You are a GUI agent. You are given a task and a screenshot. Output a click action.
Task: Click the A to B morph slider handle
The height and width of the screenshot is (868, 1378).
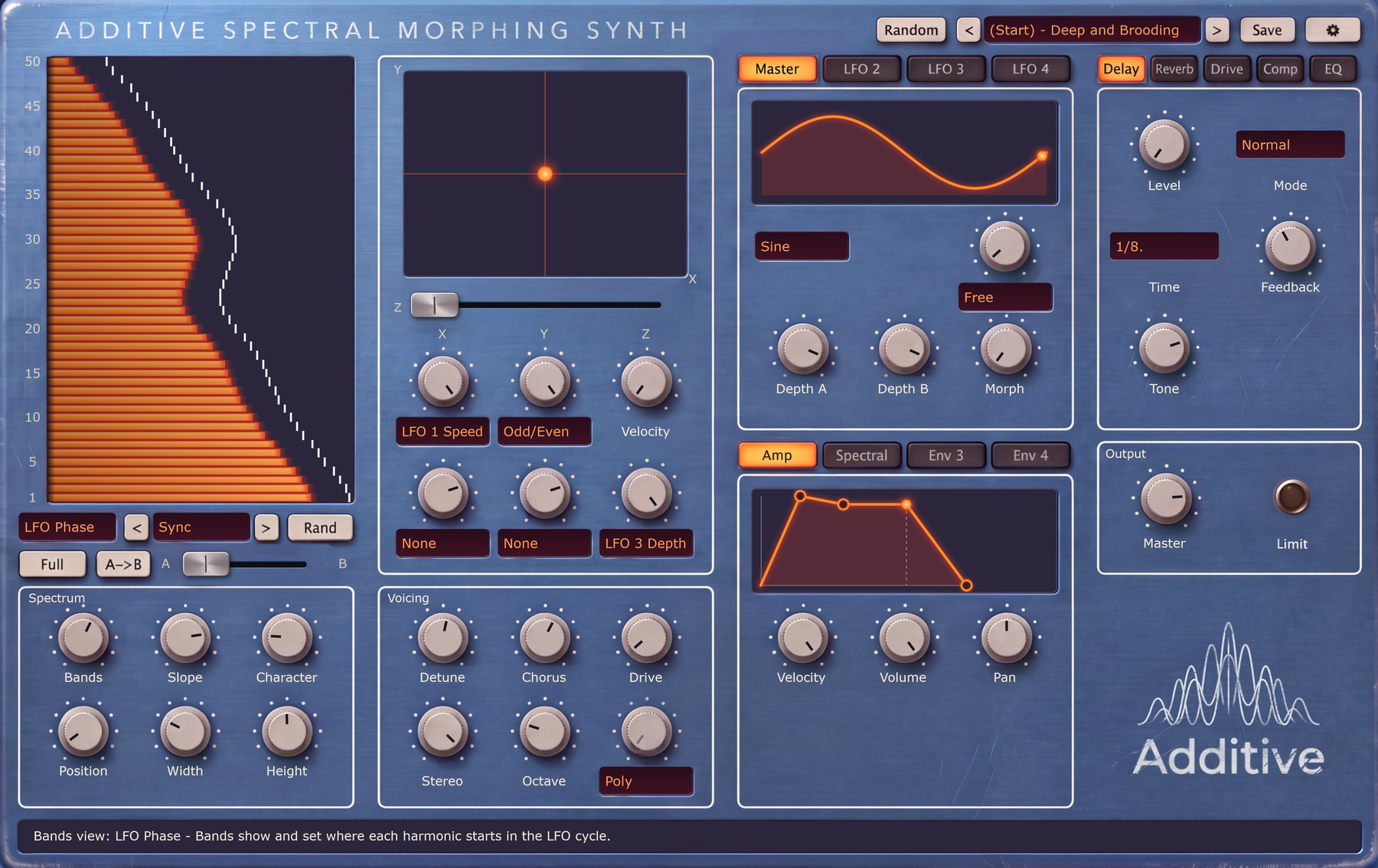(x=206, y=564)
